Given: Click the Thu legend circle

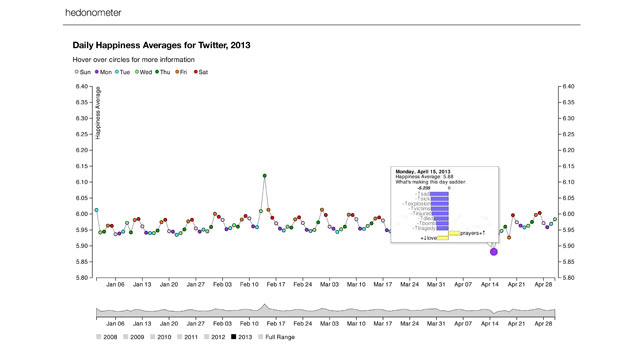Looking at the screenshot, I should (157, 72).
